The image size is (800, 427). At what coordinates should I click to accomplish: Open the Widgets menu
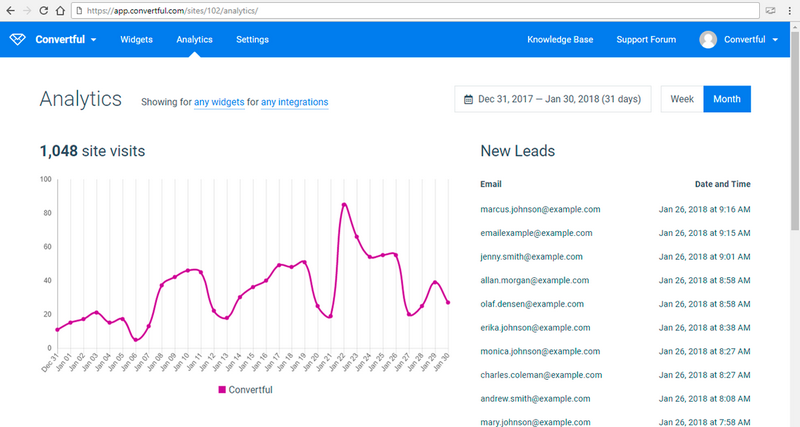coord(136,39)
